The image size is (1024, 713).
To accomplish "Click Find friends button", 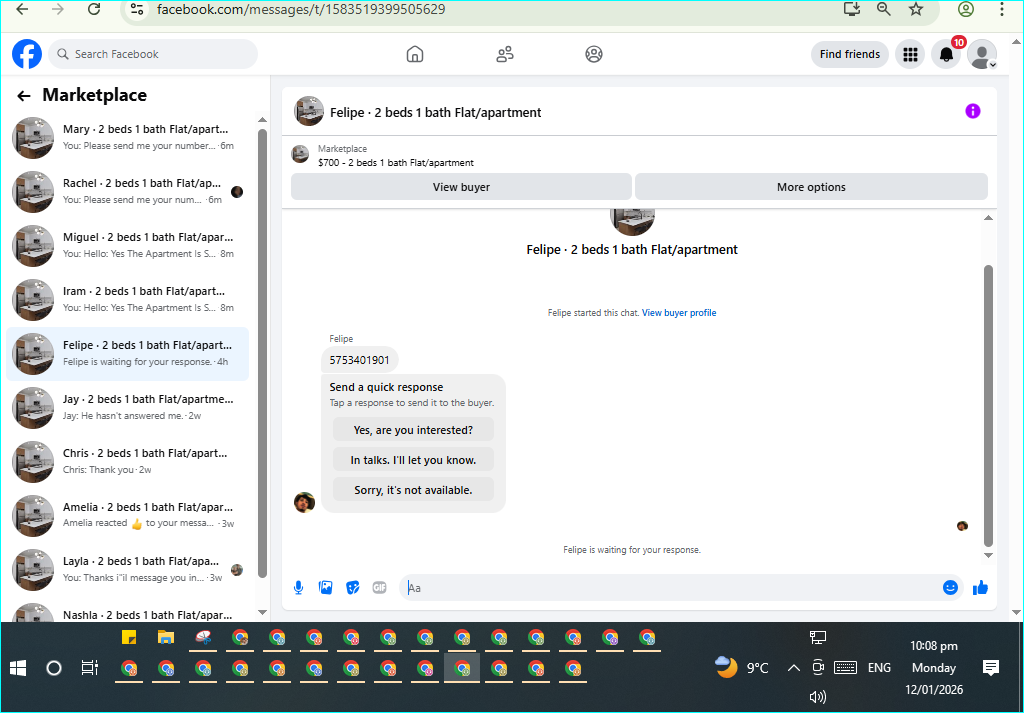I will [850, 54].
